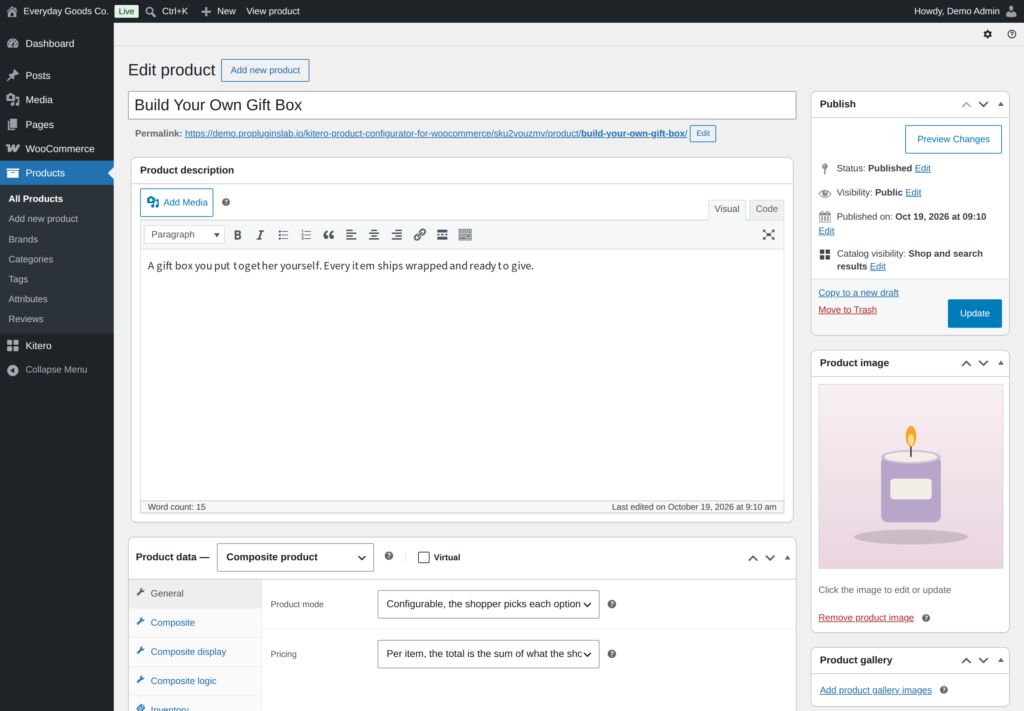Click the product title input field
1024x711 pixels.
point(462,105)
